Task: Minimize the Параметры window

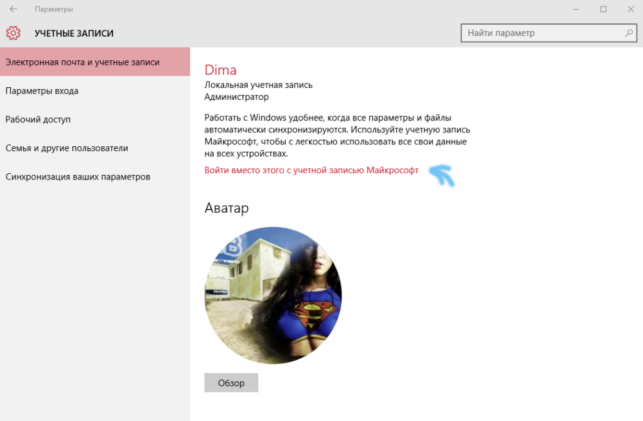Action: pyautogui.click(x=576, y=9)
